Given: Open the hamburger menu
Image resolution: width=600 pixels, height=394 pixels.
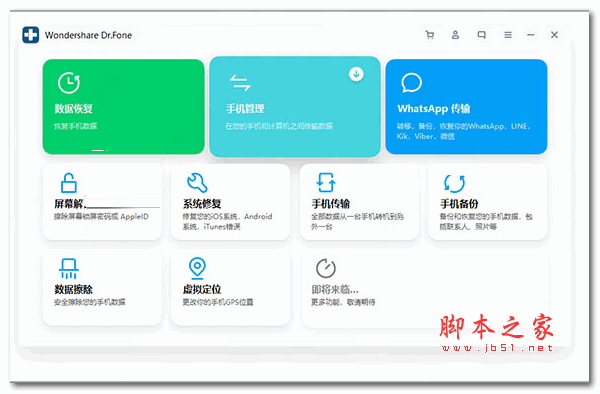Looking at the screenshot, I should coord(508,35).
